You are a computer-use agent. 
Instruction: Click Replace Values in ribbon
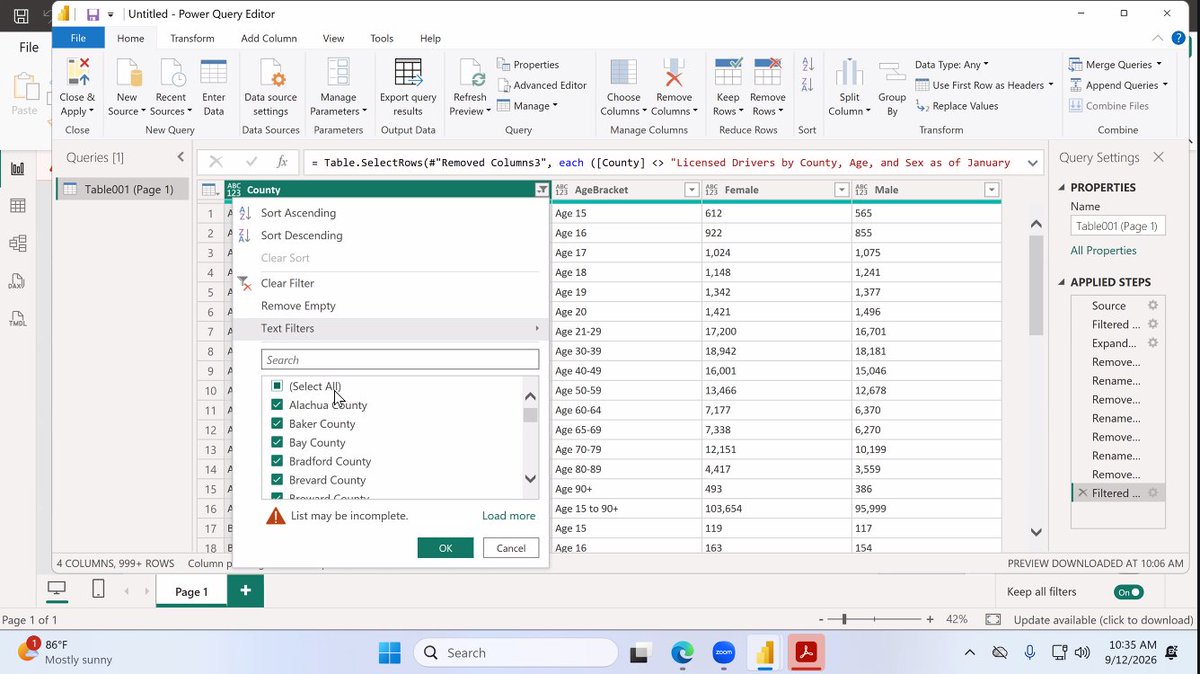[x=956, y=105]
